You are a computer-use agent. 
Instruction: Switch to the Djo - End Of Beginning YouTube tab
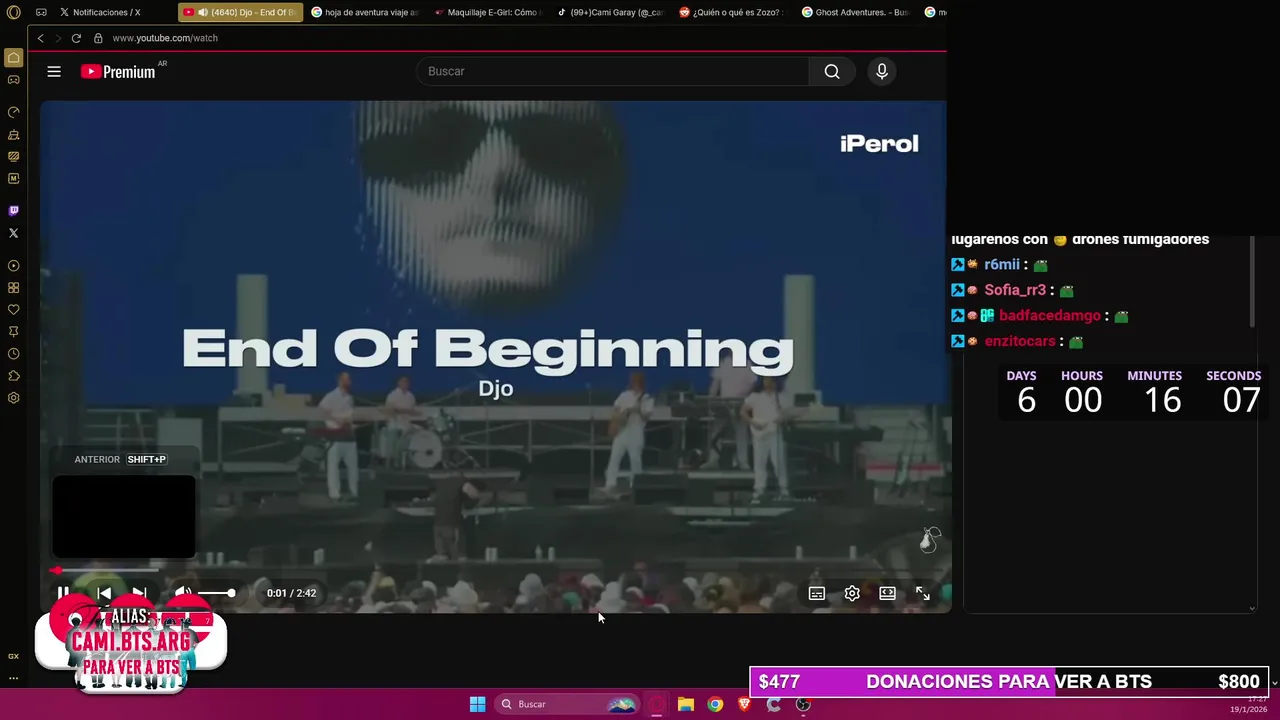(240, 12)
